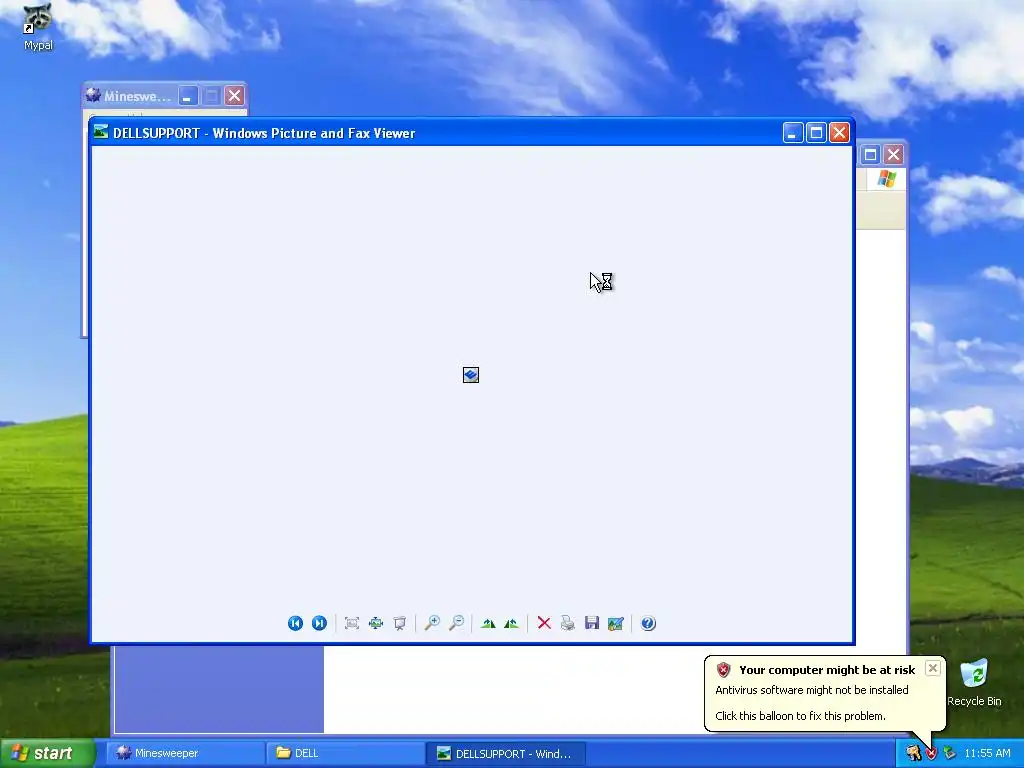Click the red Security Center shield tray icon
Screen dimensions: 1024x768
[x=931, y=754]
